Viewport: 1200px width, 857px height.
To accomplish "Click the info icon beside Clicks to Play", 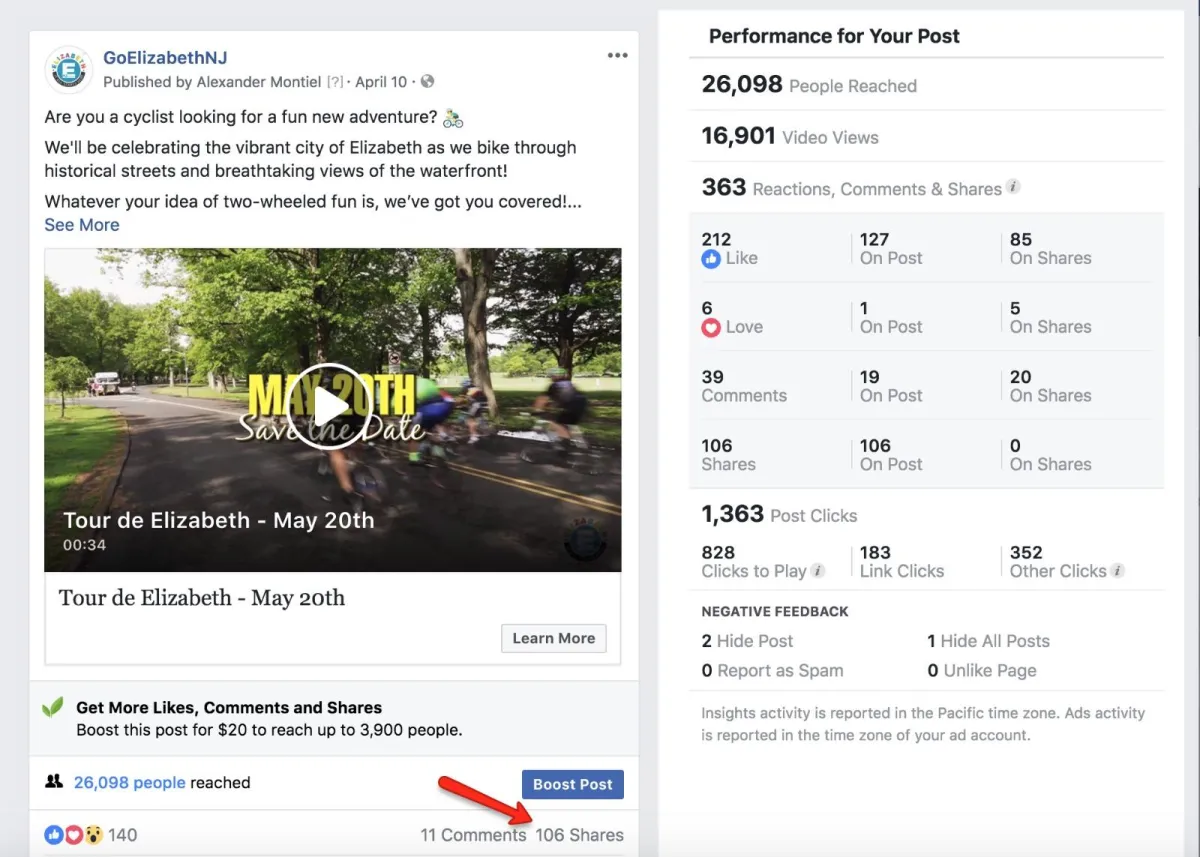I will click(x=817, y=571).
